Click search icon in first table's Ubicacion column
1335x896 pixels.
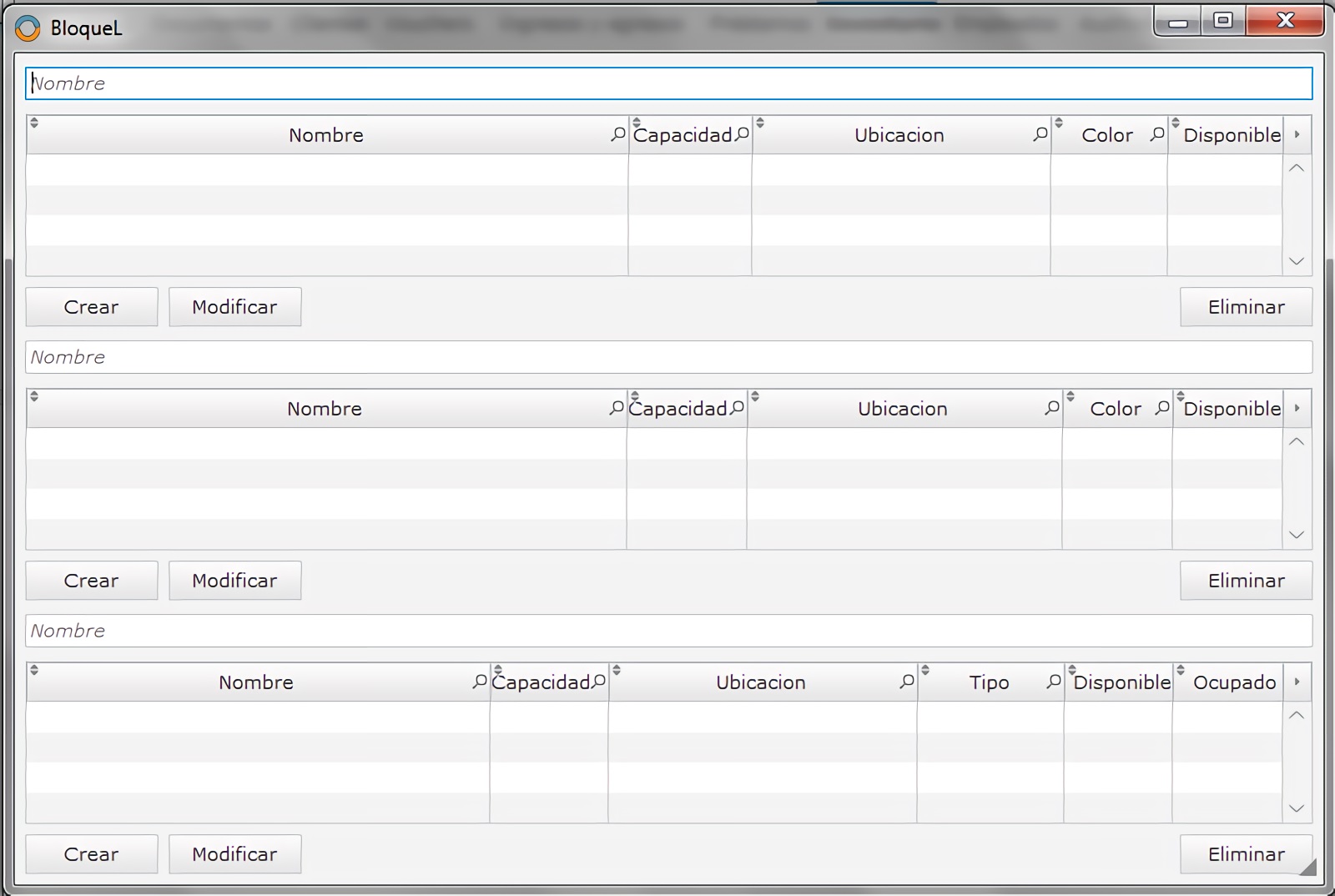click(1040, 134)
